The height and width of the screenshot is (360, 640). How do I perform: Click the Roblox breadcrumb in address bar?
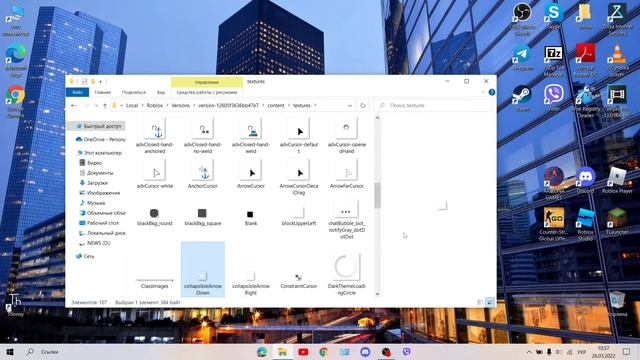pyautogui.click(x=155, y=105)
